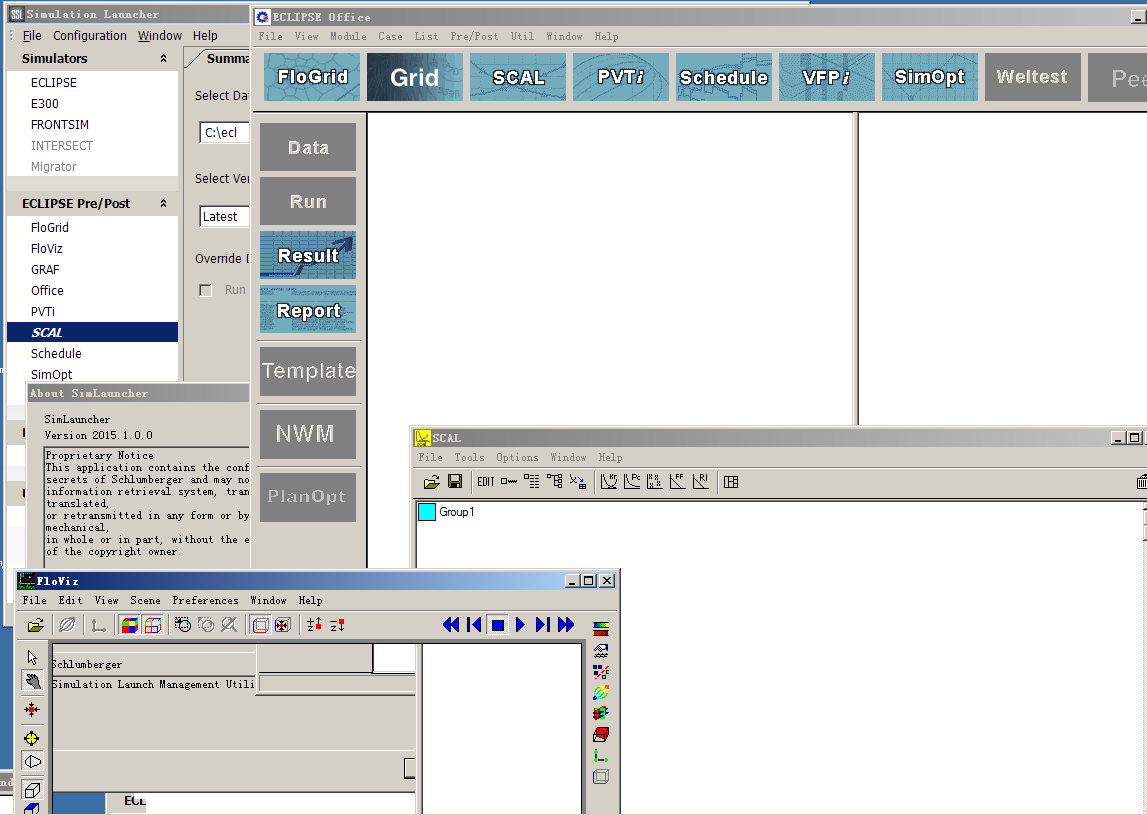Select E300 in the Simulators list
1147x815 pixels.
tap(45, 104)
